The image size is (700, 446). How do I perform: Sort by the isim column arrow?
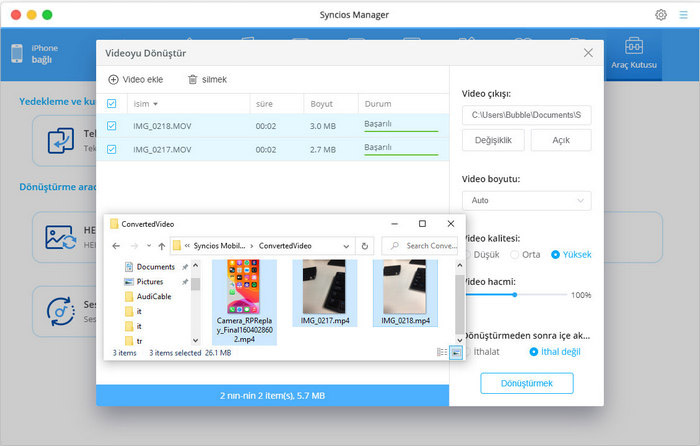pyautogui.click(x=155, y=104)
